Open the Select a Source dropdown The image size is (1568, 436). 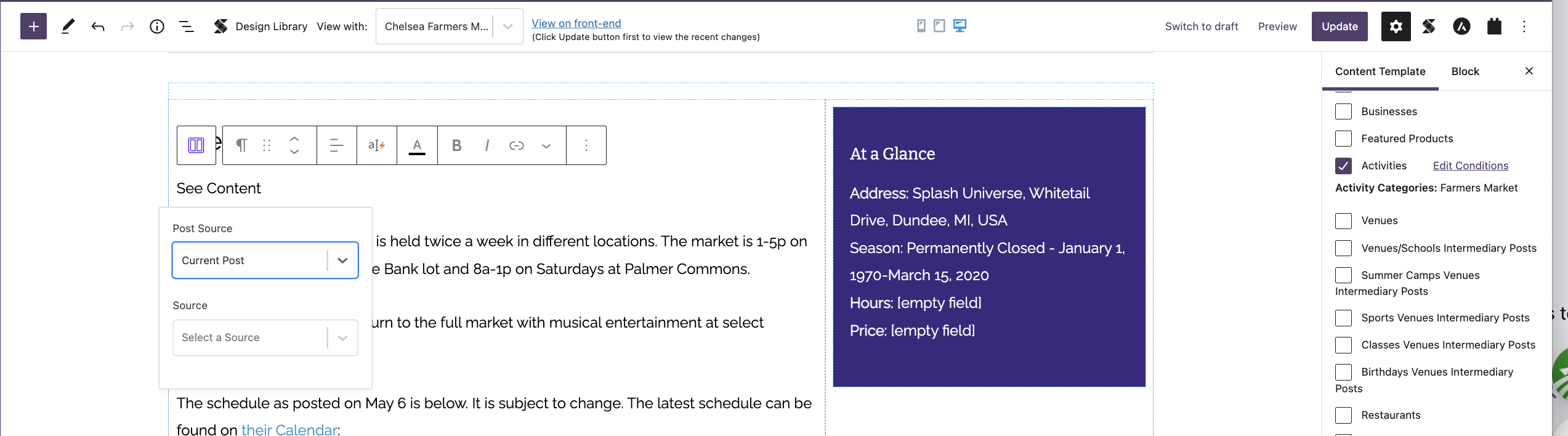pos(265,337)
